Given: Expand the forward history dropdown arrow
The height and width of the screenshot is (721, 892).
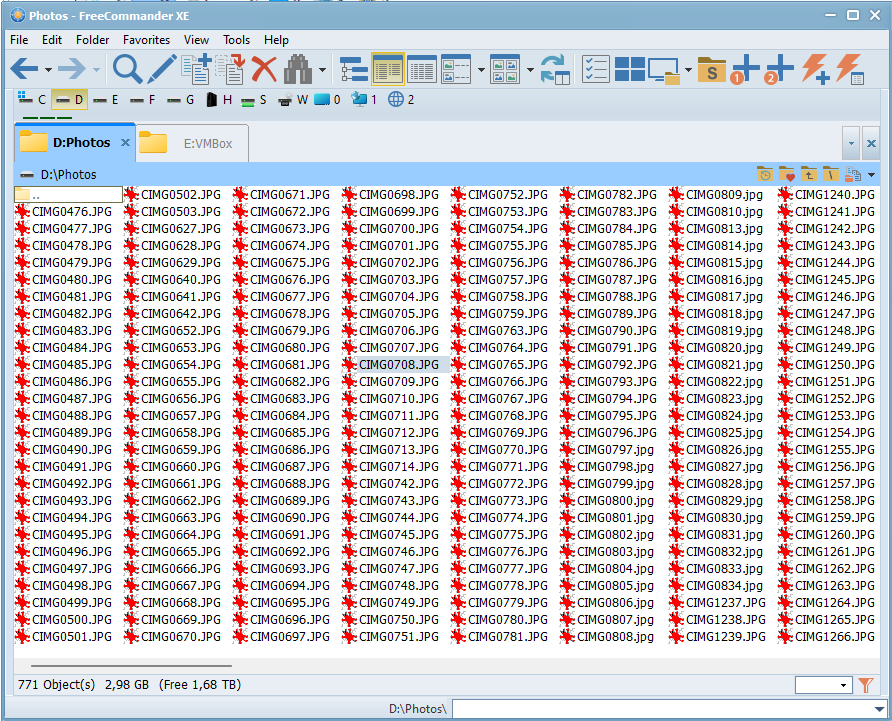Looking at the screenshot, I should (96, 70).
